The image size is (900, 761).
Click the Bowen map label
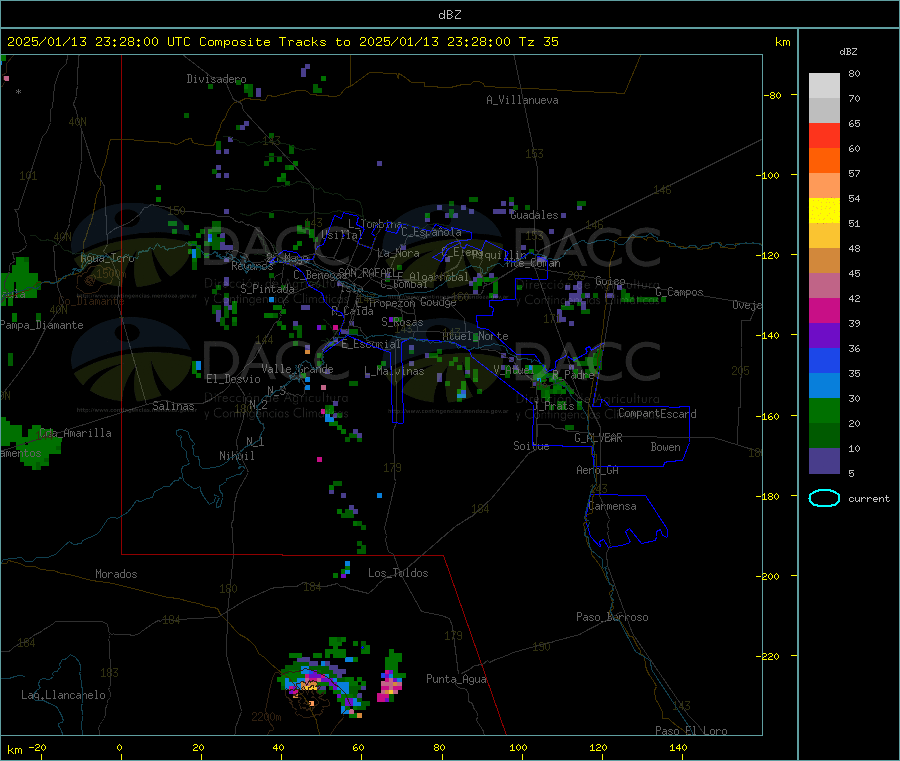pyautogui.click(x=665, y=447)
